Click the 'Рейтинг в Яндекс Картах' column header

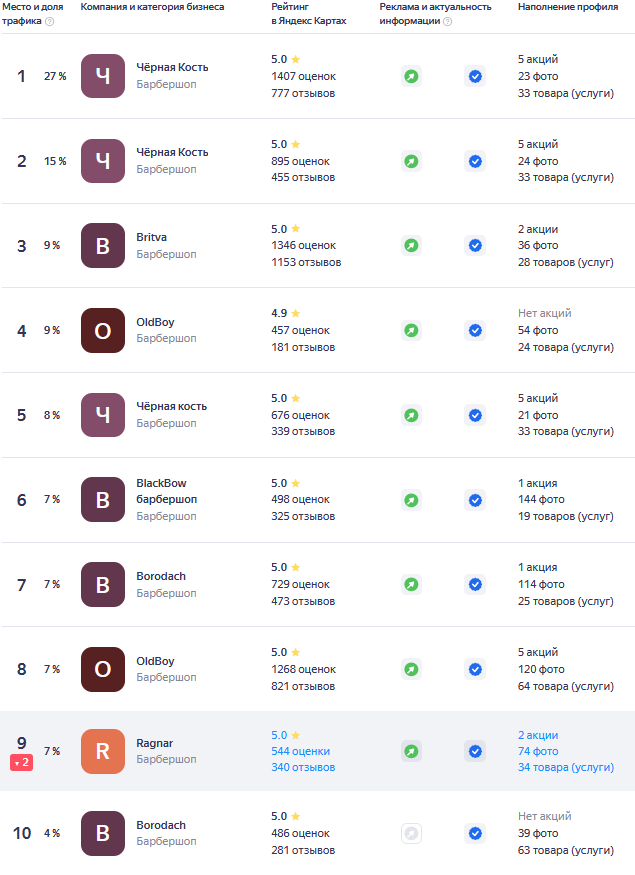pos(308,14)
